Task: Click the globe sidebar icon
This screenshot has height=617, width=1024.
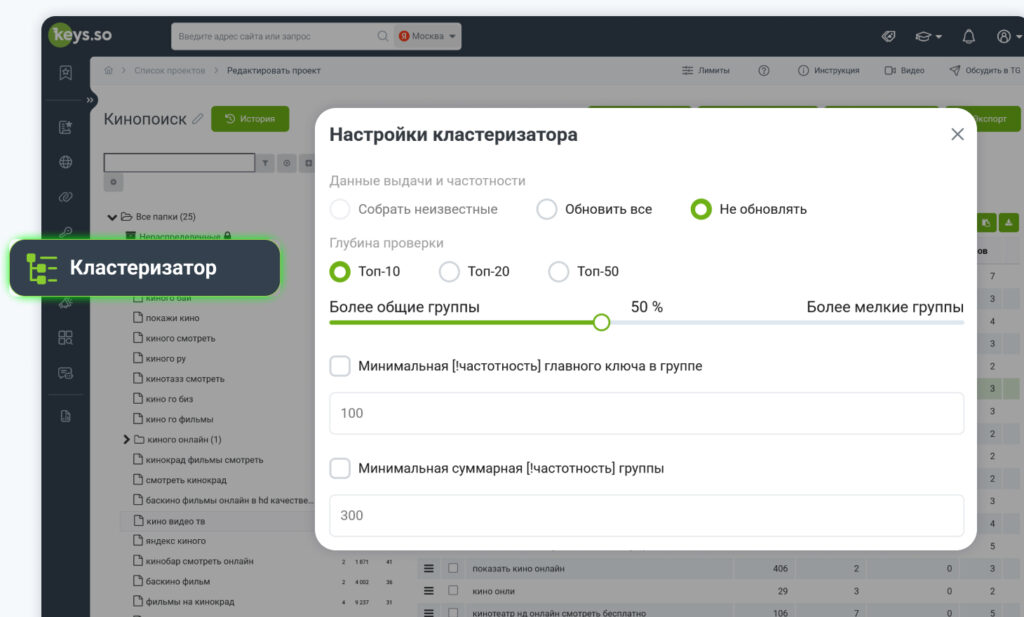Action: pyautogui.click(x=65, y=162)
